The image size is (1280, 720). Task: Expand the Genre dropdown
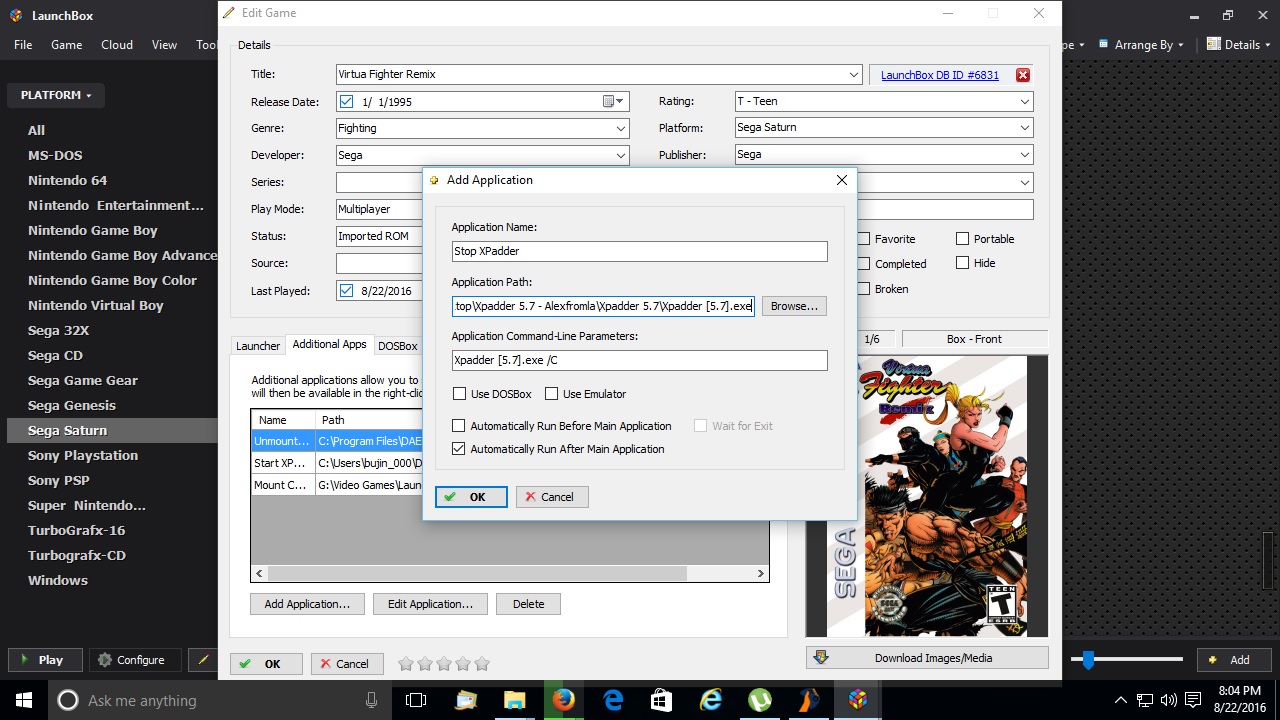pyautogui.click(x=621, y=128)
